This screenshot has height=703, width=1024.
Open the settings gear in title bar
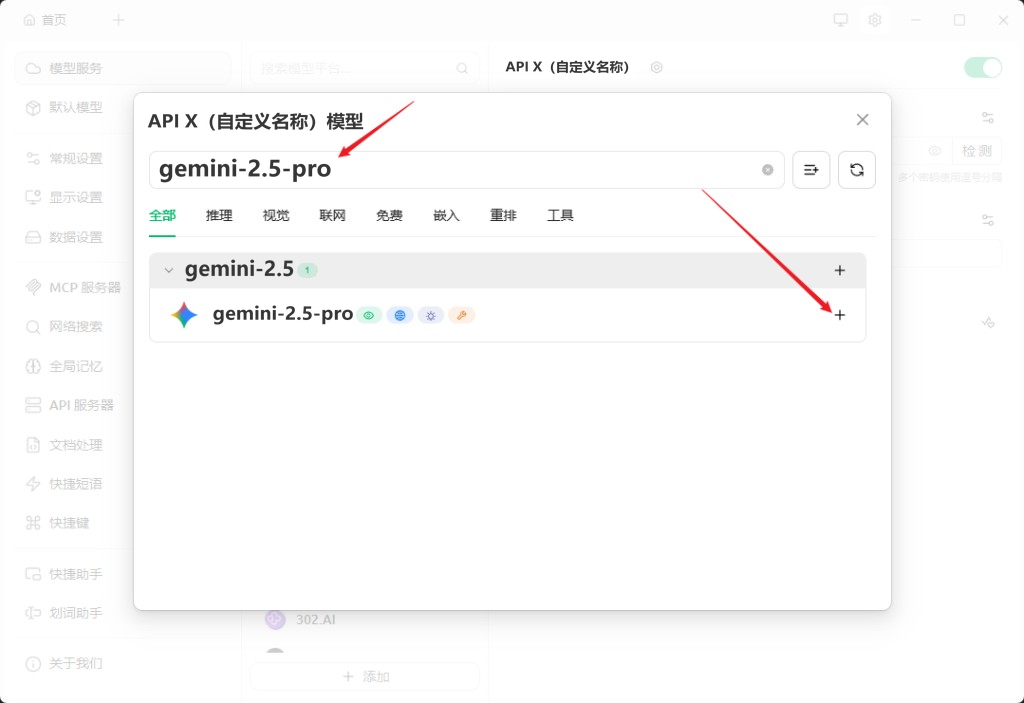875,20
